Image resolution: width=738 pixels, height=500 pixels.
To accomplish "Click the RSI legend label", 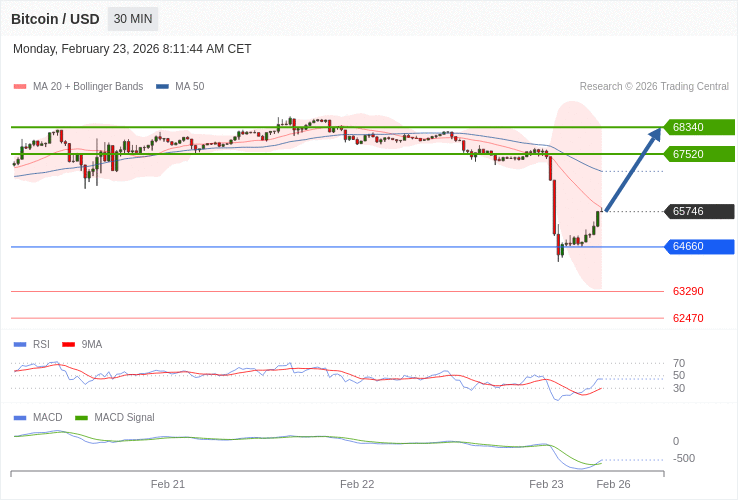I will tap(41, 345).
